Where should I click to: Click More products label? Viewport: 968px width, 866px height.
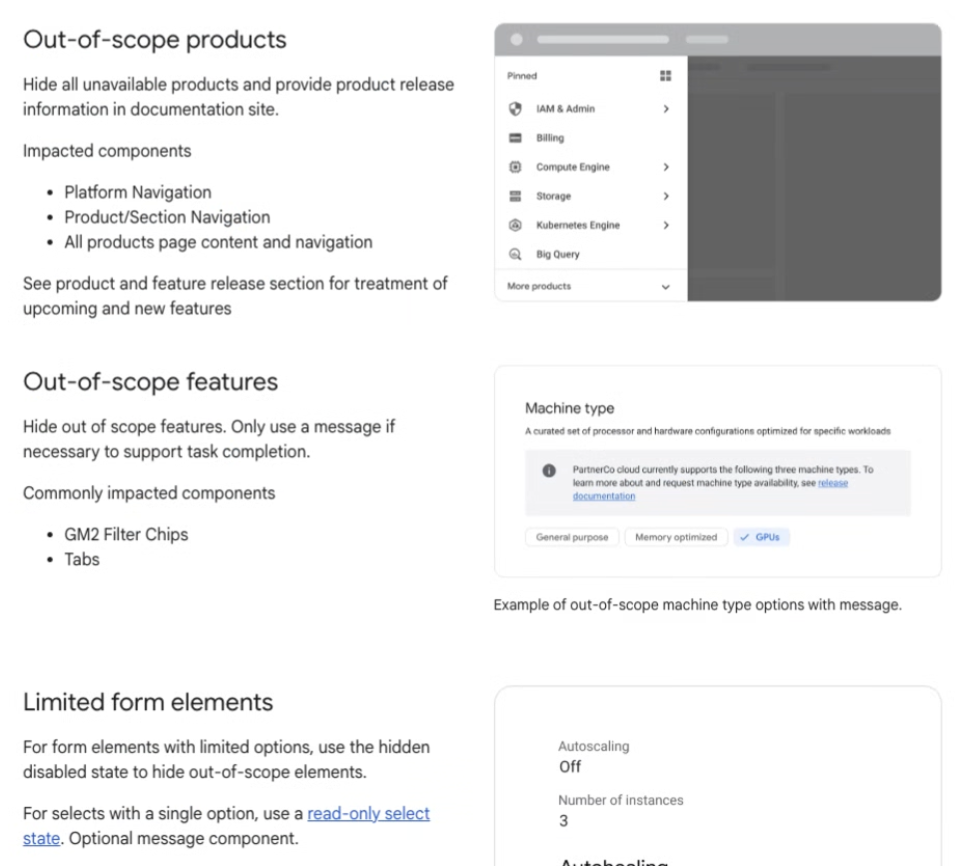(539, 286)
